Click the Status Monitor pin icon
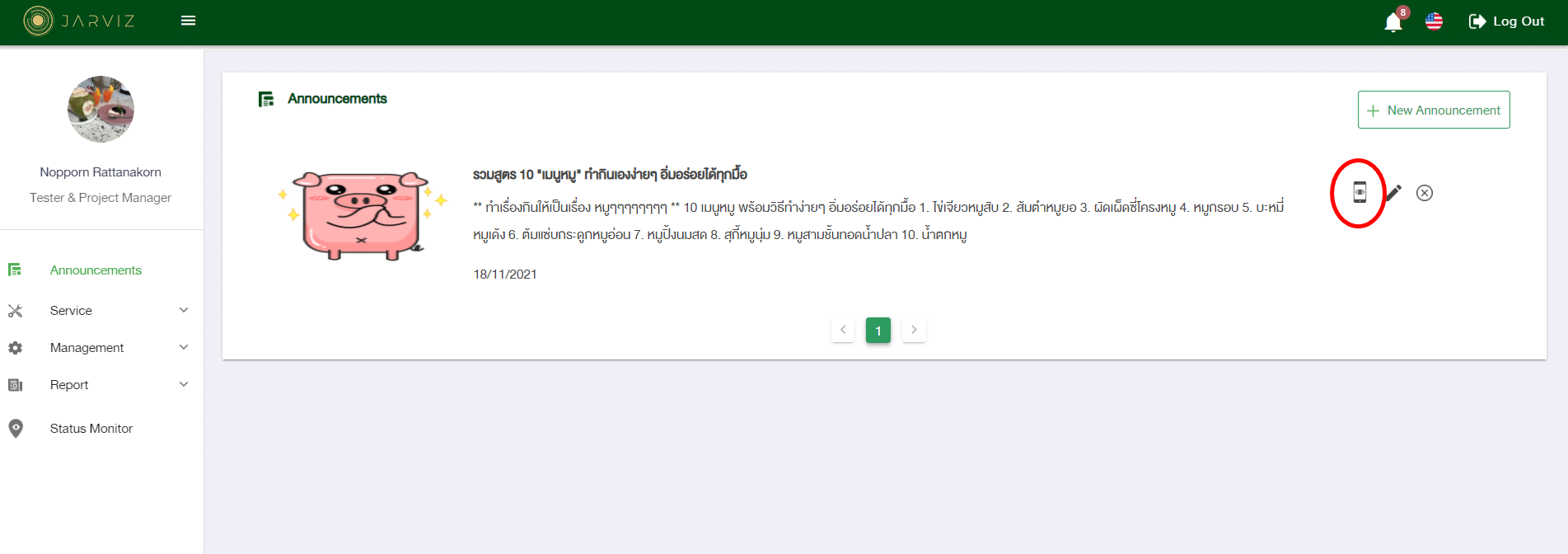Viewport: 1568px width, 554px height. pyautogui.click(x=16, y=428)
